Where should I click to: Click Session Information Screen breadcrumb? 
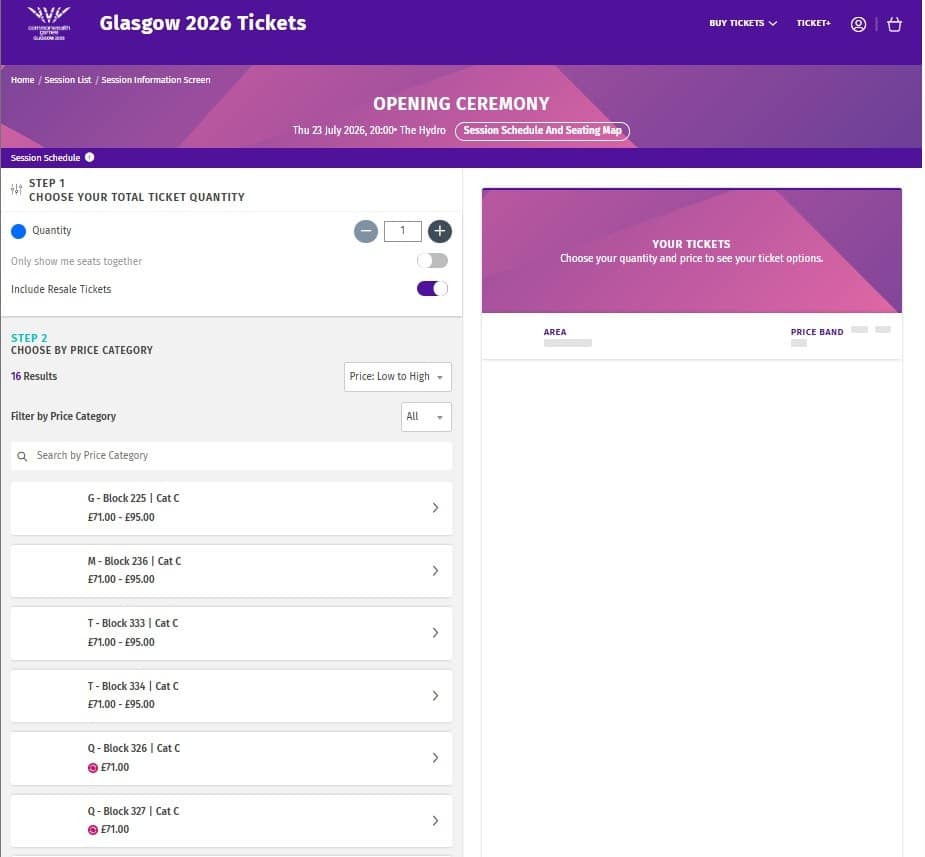[x=156, y=80]
